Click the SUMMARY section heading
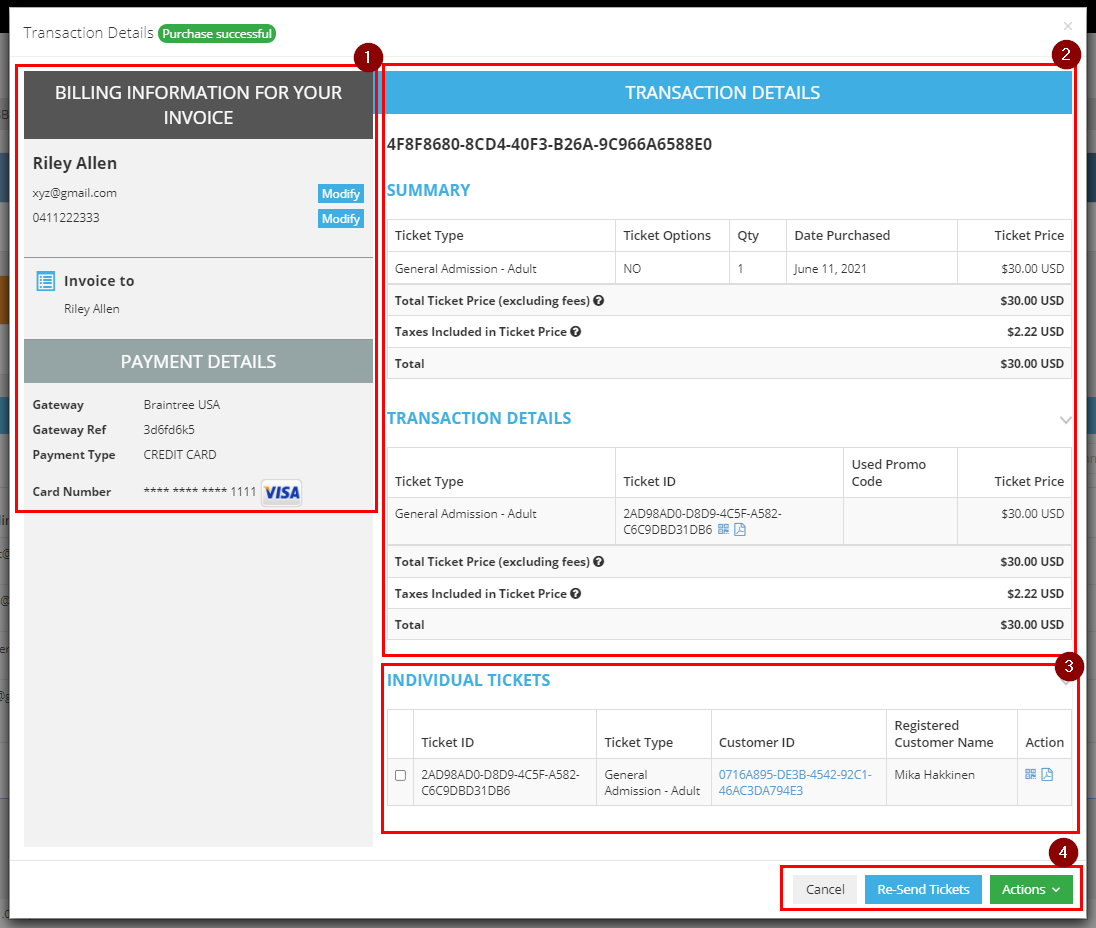 428,190
